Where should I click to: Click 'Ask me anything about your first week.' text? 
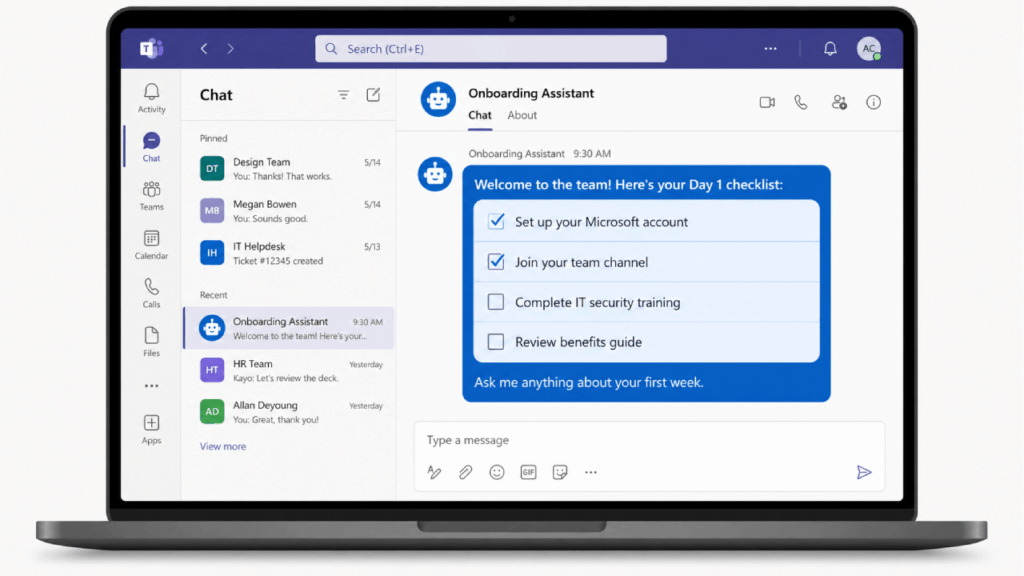[x=588, y=383]
